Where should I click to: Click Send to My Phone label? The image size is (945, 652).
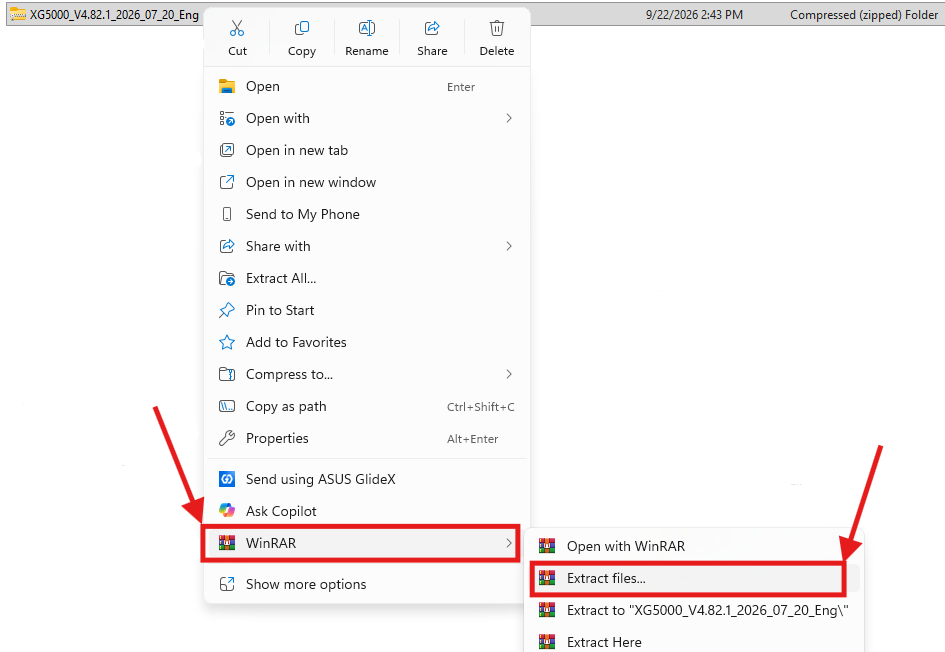coord(303,215)
